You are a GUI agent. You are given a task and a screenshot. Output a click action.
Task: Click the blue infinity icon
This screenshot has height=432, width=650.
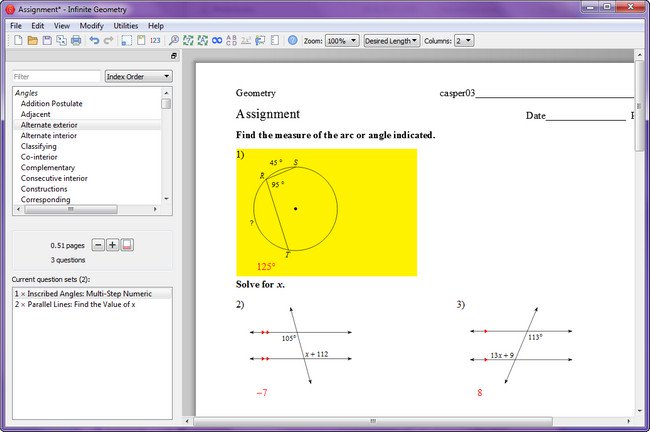pyautogui.click(x=217, y=41)
